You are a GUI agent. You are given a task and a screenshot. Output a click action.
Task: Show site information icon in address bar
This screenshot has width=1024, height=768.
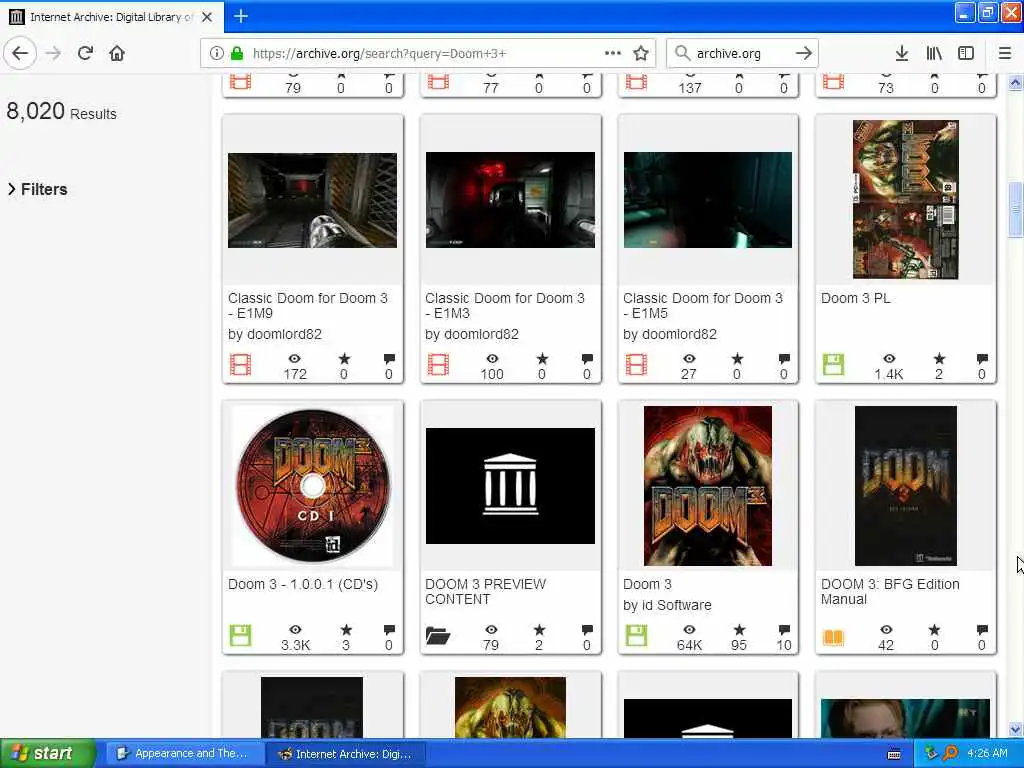[216, 53]
